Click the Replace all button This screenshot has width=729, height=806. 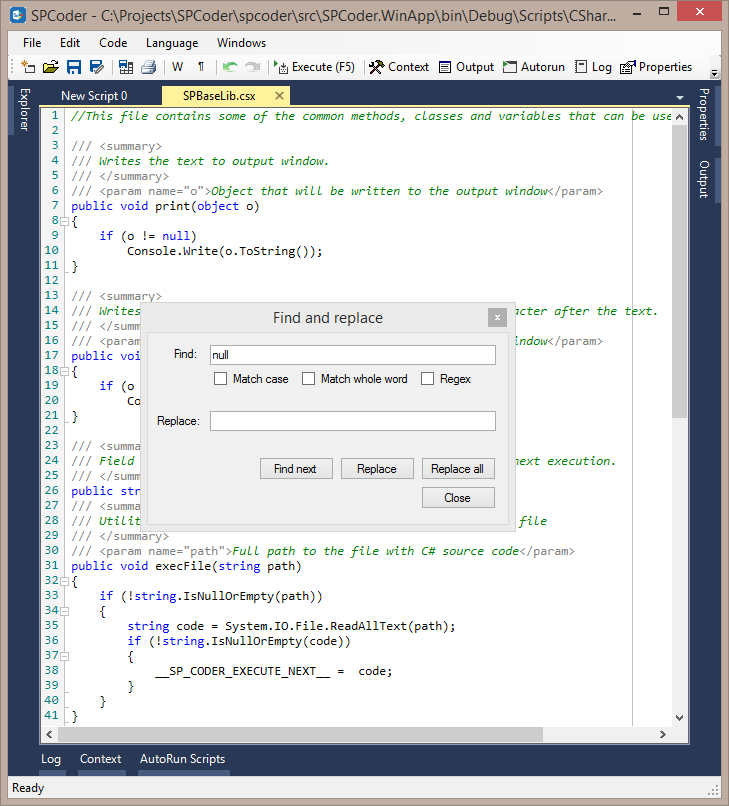point(458,469)
